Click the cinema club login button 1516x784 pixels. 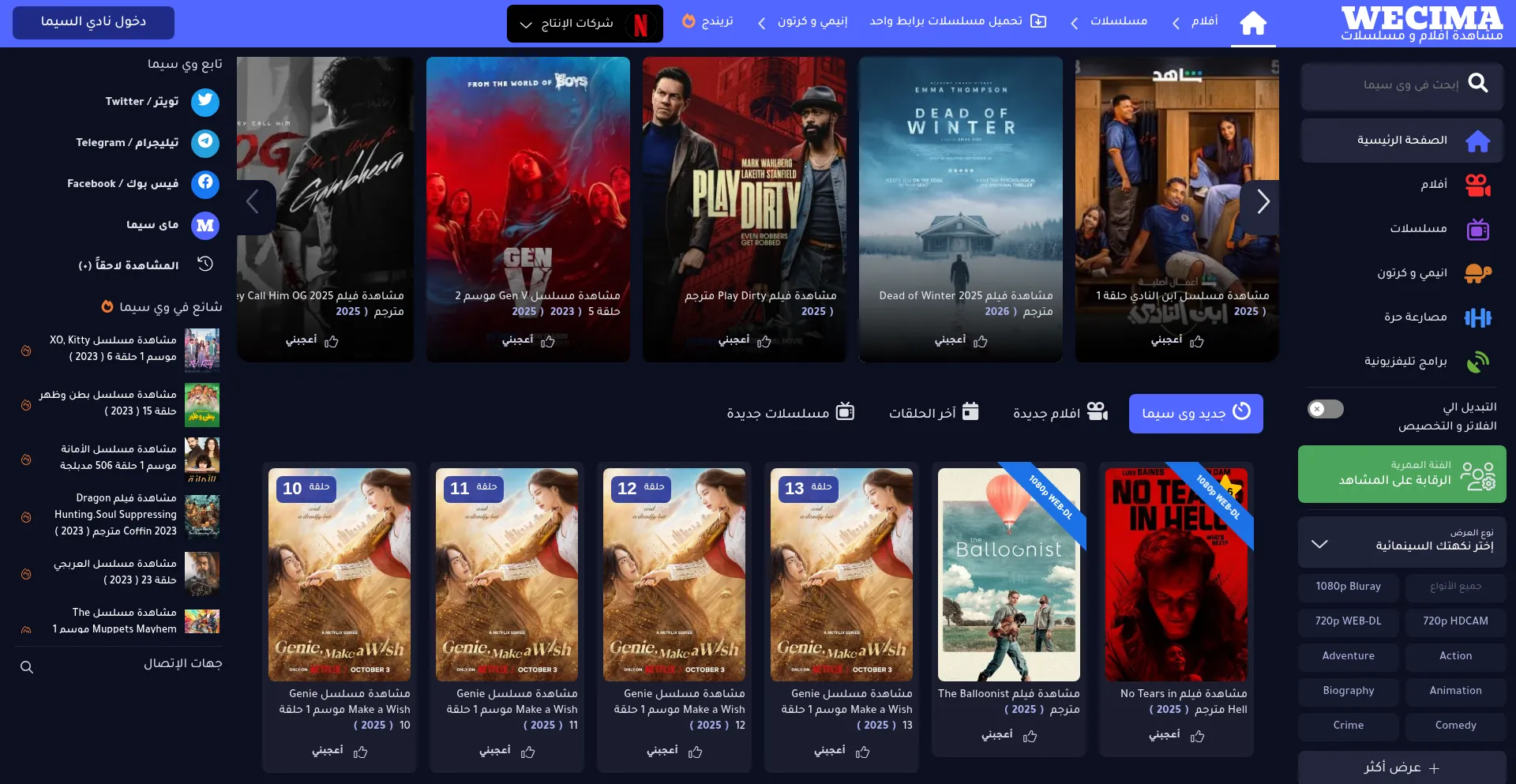click(x=93, y=22)
